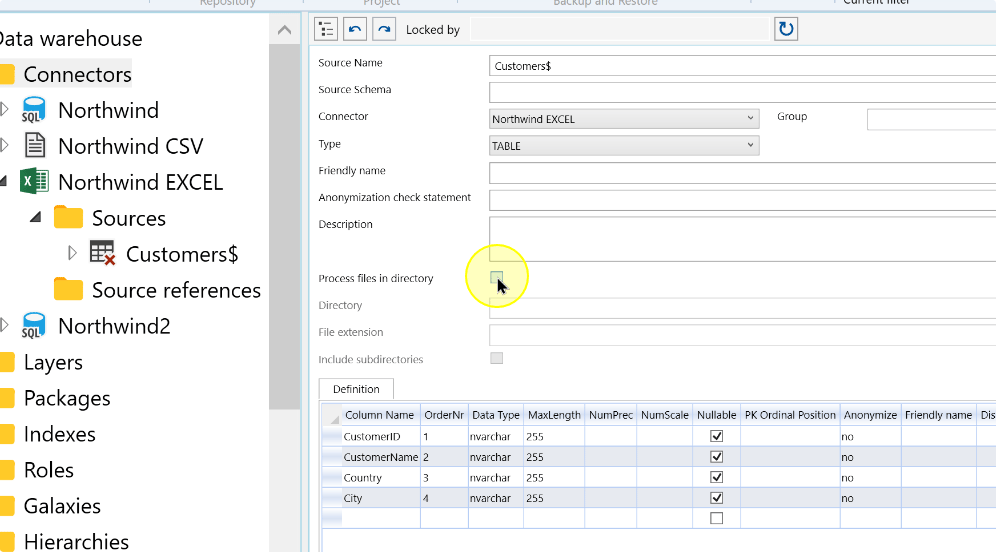Screen dimensions: 996x552
Task: Expand the Northwind connector node
Action: pos(4,109)
